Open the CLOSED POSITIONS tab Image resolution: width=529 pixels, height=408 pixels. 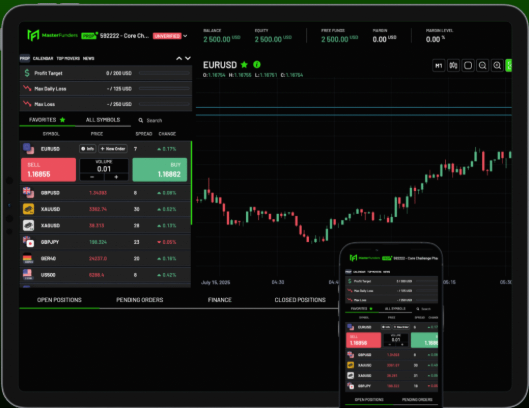300,300
